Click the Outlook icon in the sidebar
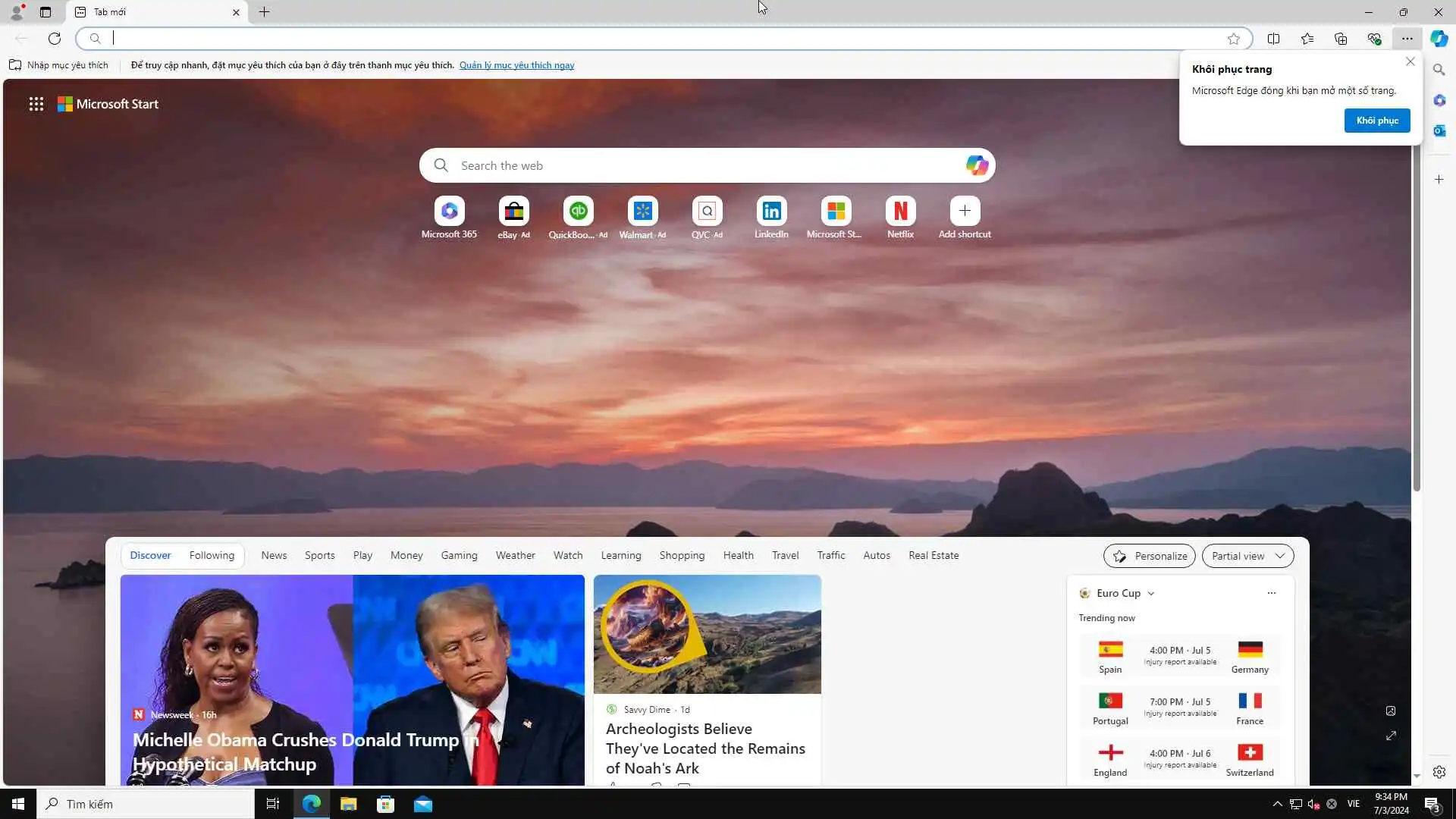Image resolution: width=1456 pixels, height=819 pixels. tap(1439, 131)
